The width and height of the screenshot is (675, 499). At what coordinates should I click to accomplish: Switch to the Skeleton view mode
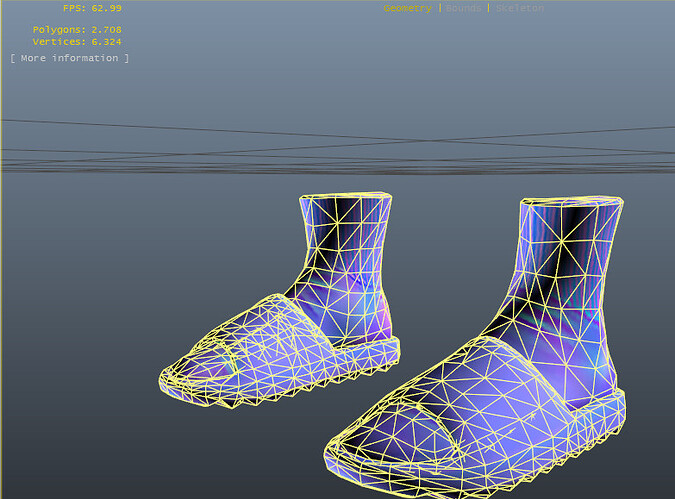pos(520,8)
